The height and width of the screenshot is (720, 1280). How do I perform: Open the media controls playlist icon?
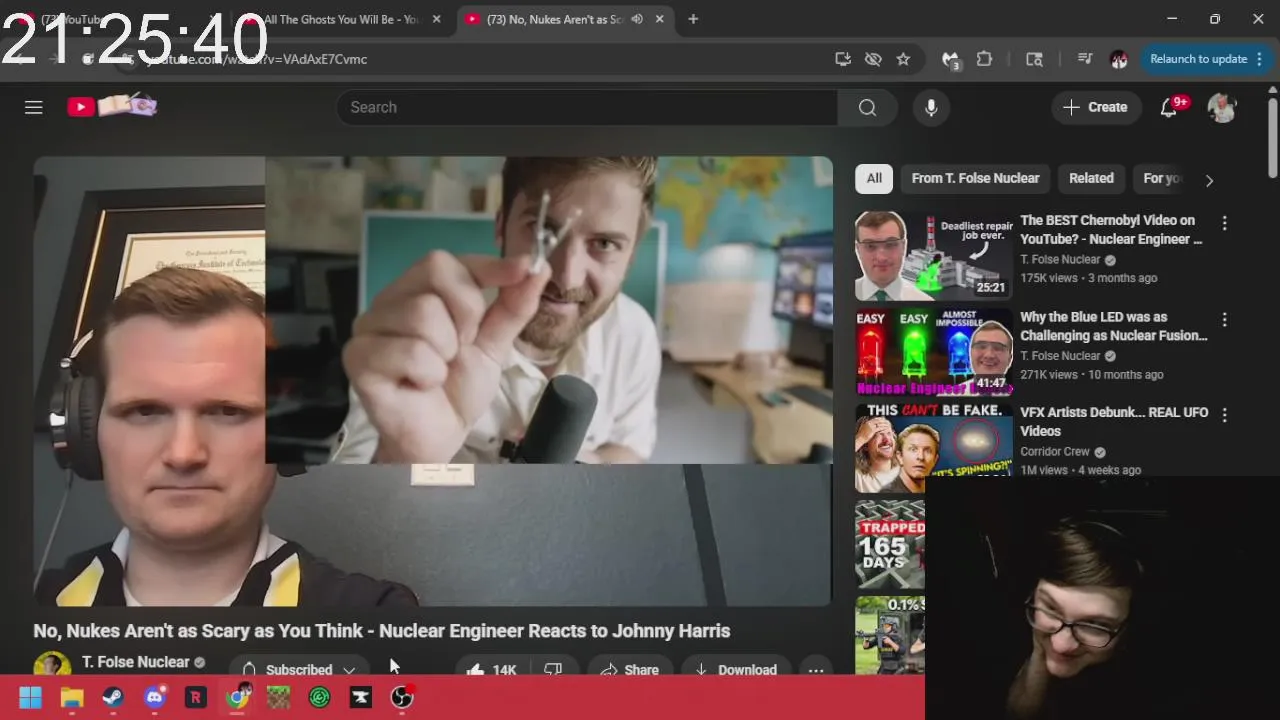pyautogui.click(x=1085, y=59)
